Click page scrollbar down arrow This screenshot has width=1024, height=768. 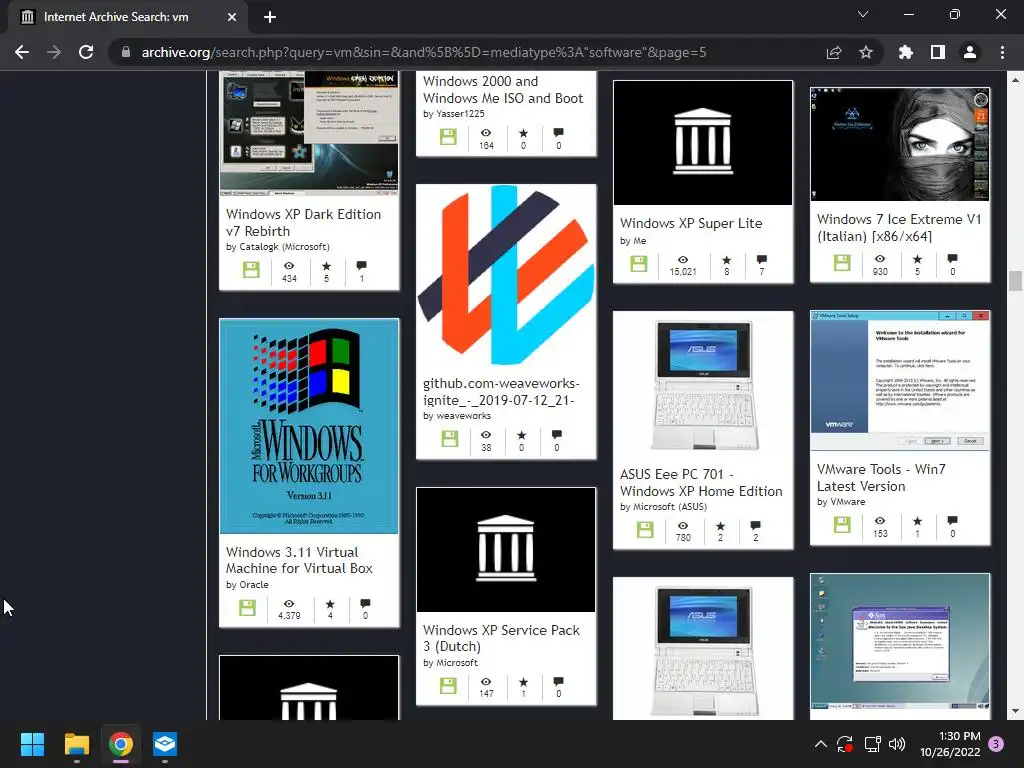click(x=1015, y=711)
